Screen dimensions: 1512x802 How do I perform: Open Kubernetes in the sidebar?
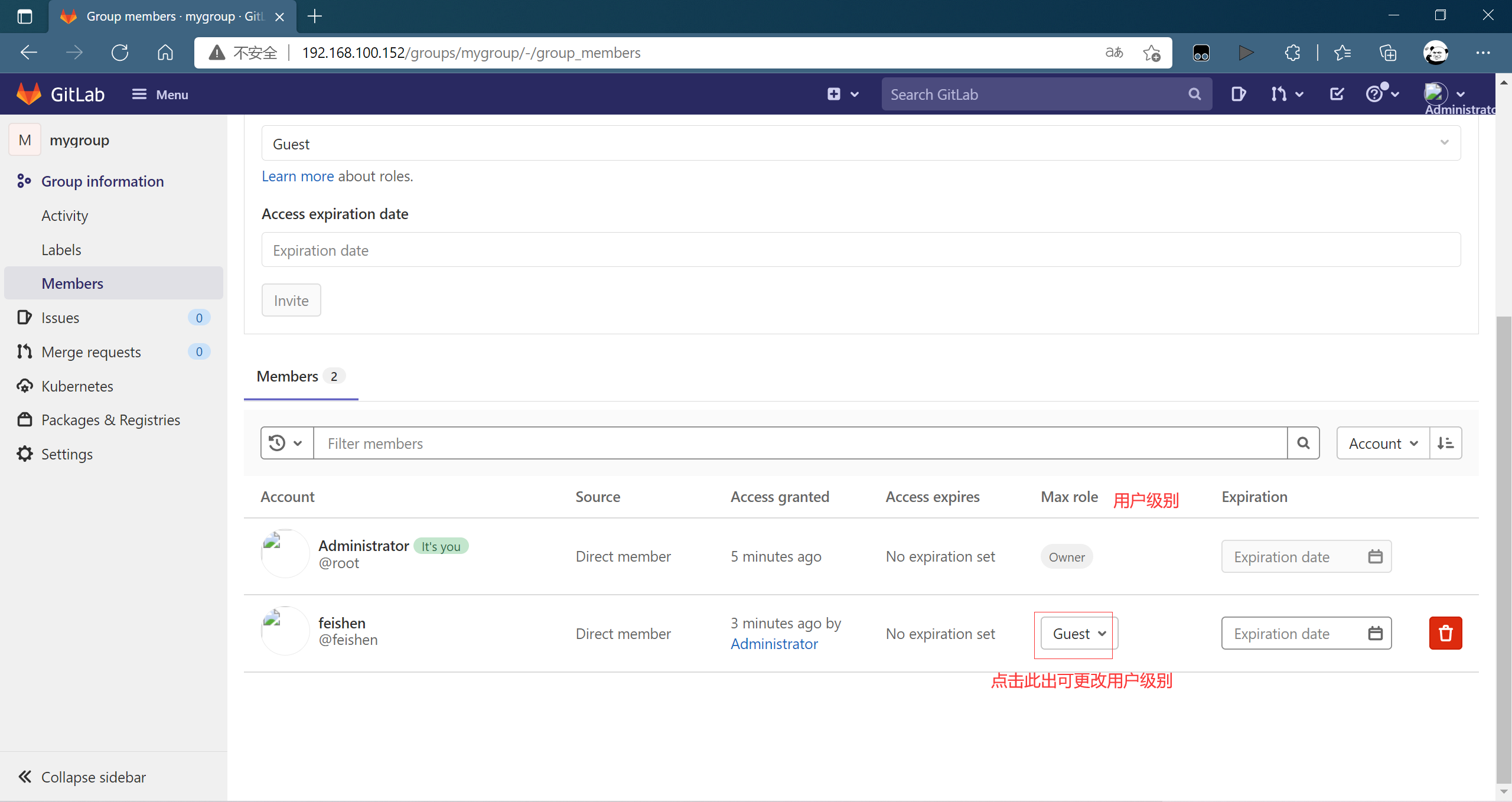pyautogui.click(x=77, y=386)
